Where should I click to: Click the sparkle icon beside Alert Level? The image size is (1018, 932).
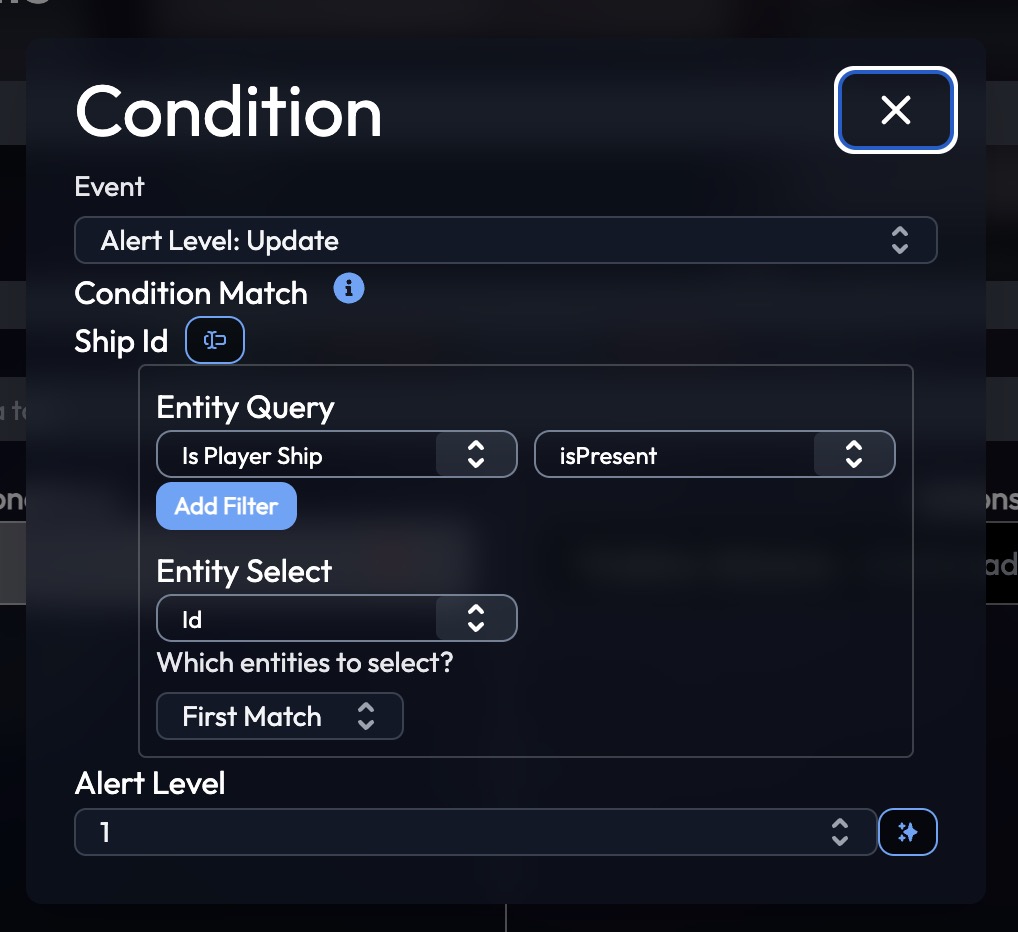(x=908, y=831)
